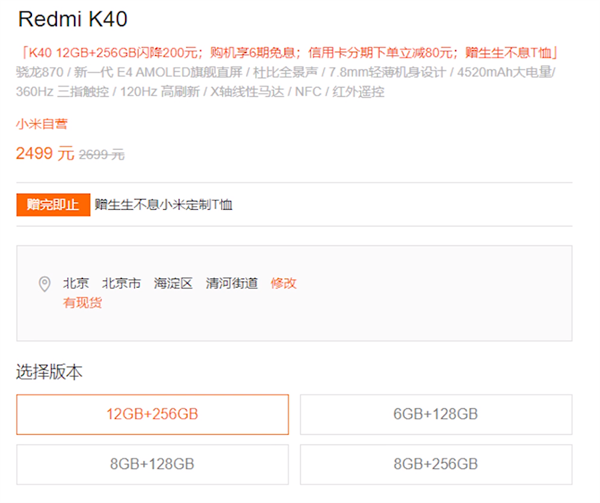This screenshot has height=503, width=600.
Task: Click the 海淀区 district text
Action: (x=173, y=283)
